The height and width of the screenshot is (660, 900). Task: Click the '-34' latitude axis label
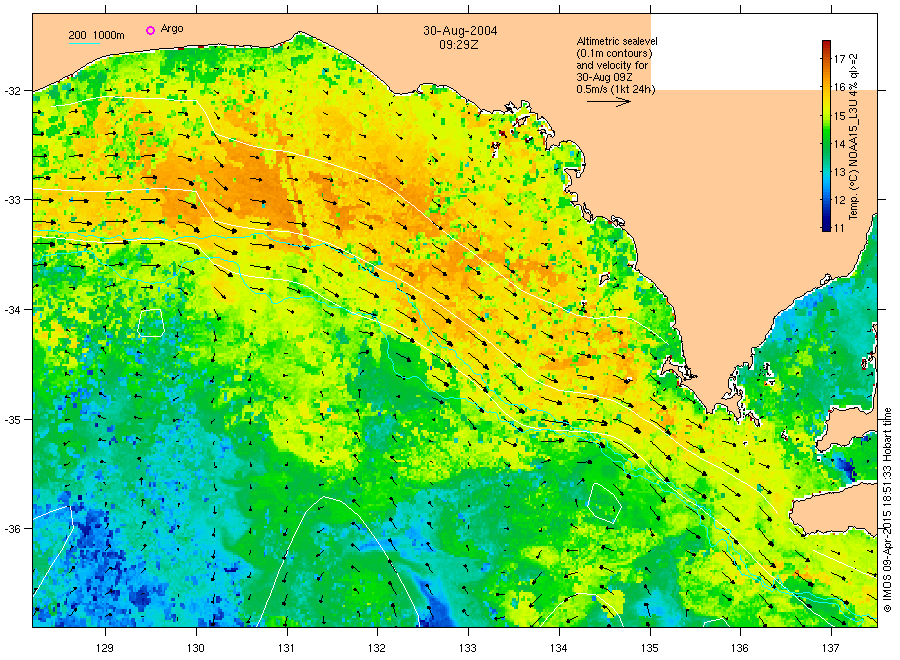click(x=12, y=310)
